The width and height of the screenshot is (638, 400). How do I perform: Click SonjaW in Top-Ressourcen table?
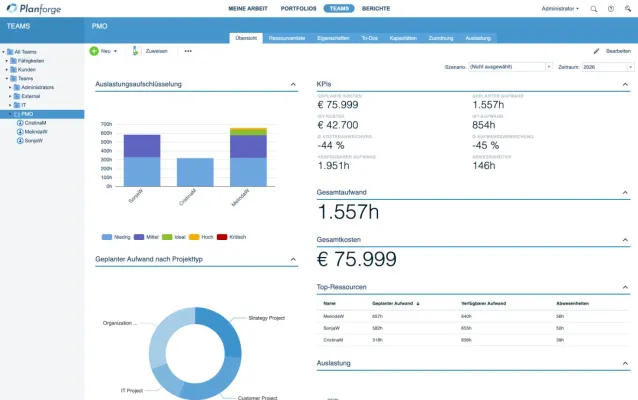click(x=332, y=328)
